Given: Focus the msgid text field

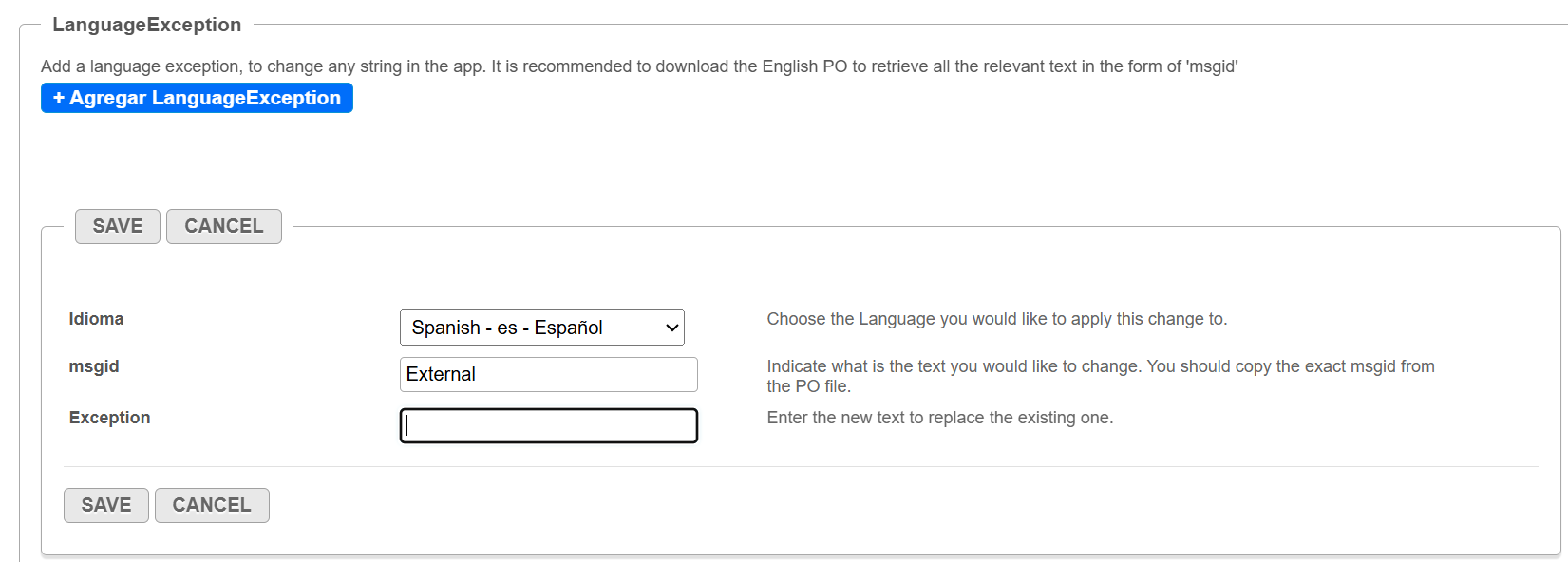Looking at the screenshot, I should click(549, 374).
